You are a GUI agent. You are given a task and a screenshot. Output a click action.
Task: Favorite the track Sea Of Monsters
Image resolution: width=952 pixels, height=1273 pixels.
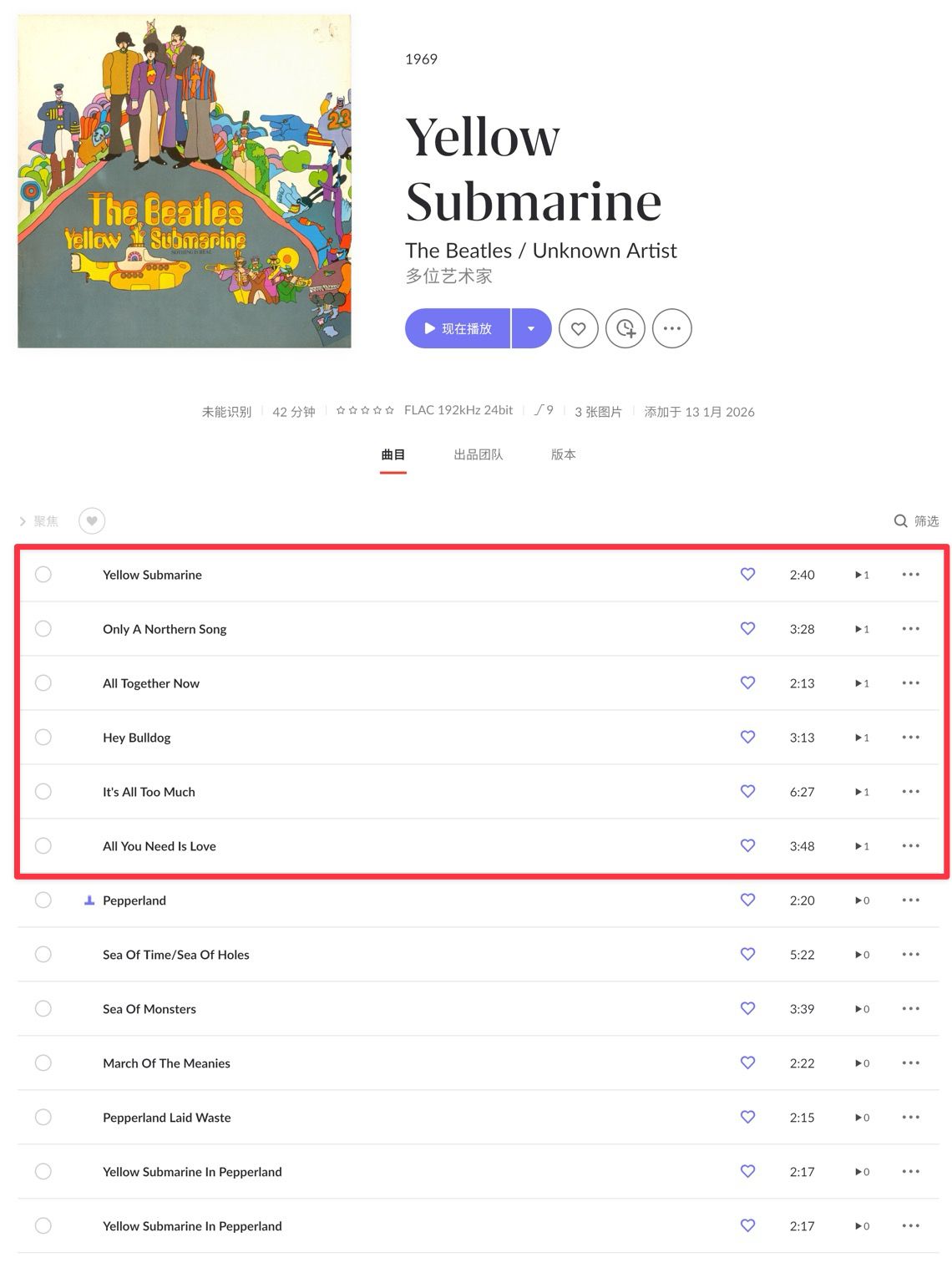[747, 1008]
